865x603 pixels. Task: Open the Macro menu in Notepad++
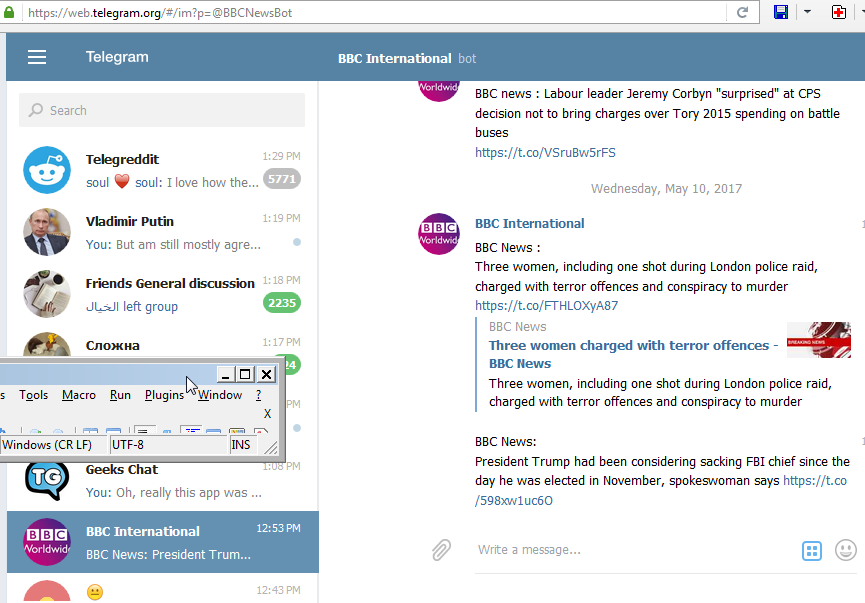(x=79, y=395)
